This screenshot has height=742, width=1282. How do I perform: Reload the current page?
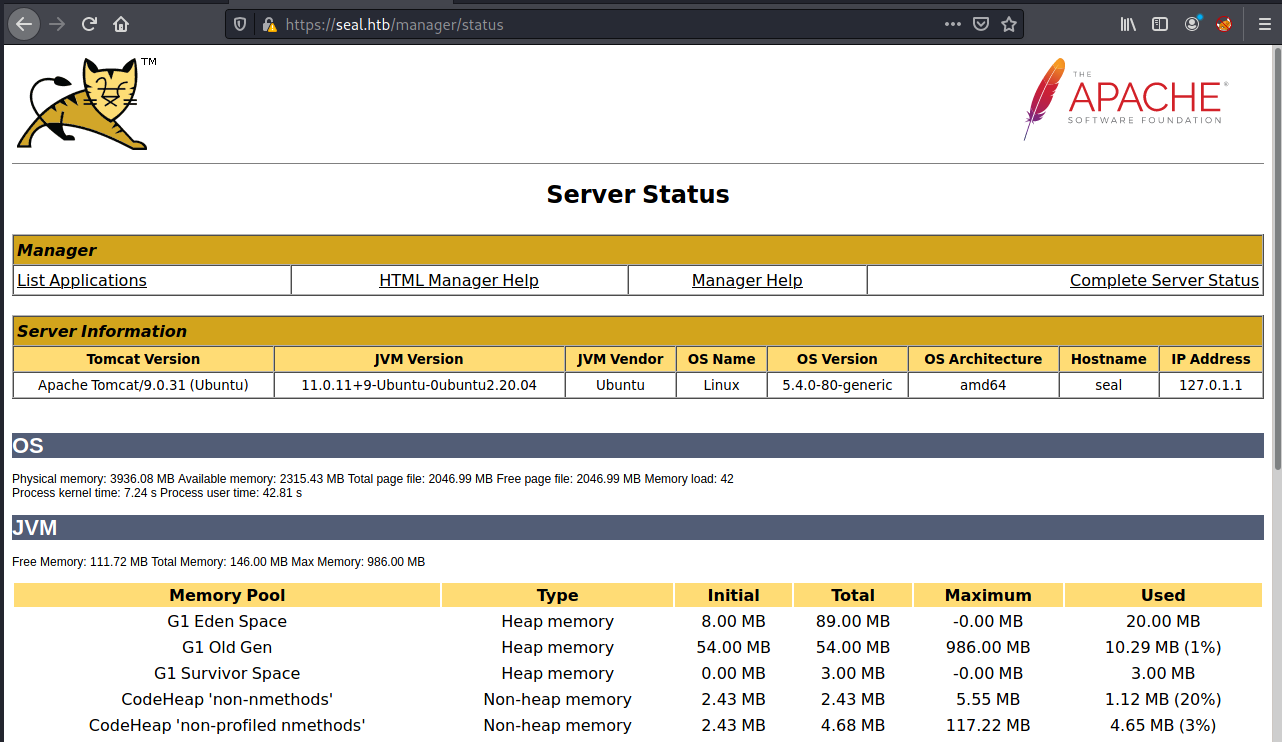click(89, 24)
